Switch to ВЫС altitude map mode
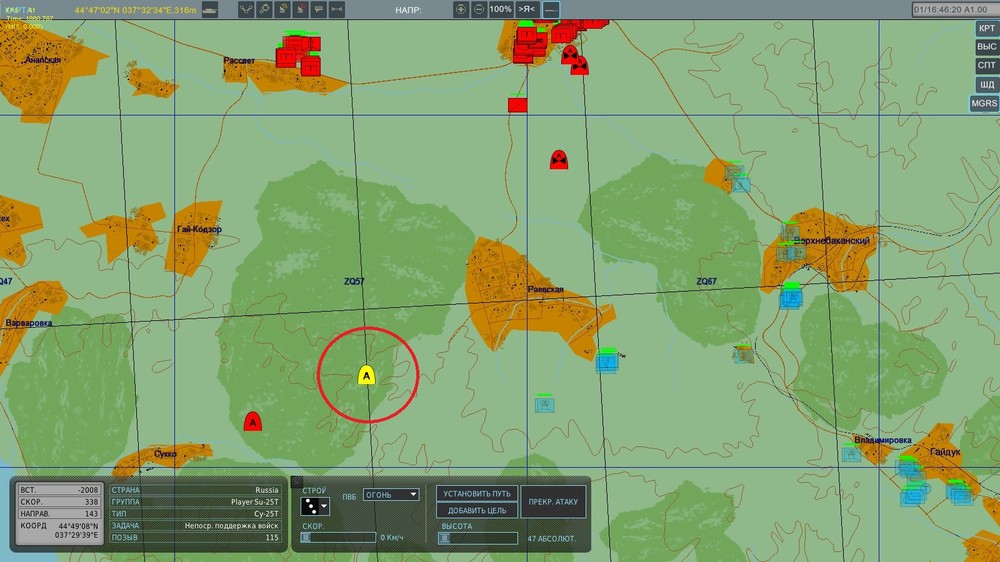This screenshot has height=562, width=1000. pos(986,47)
